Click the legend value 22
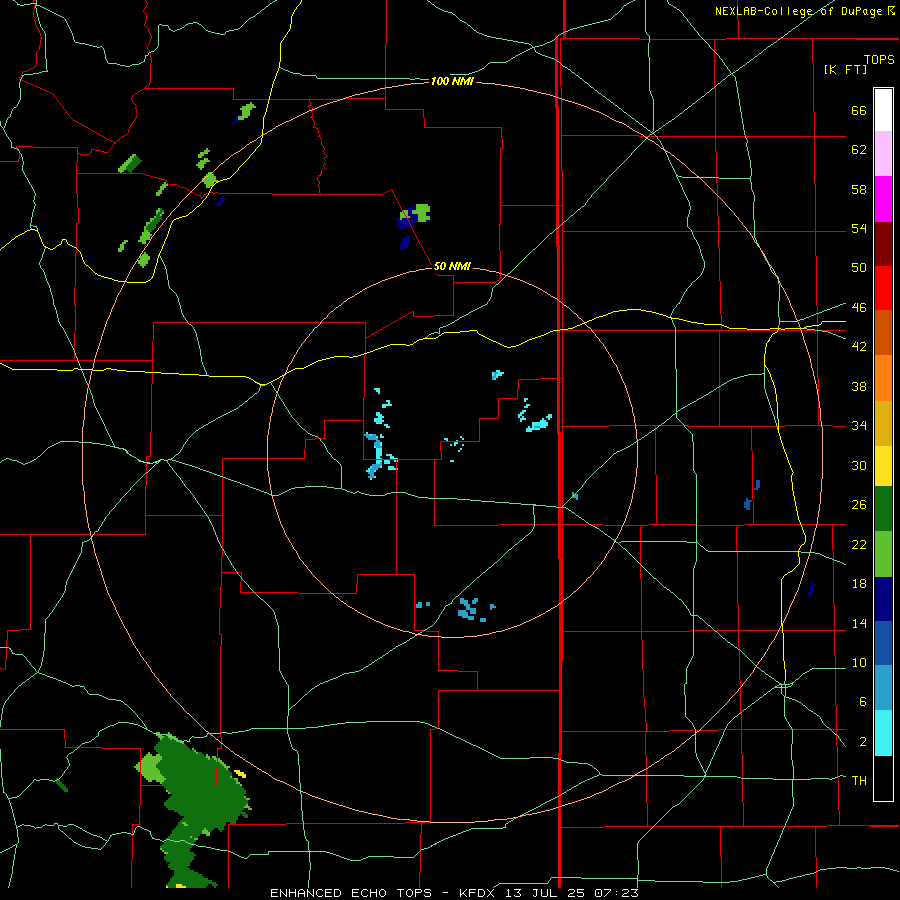The height and width of the screenshot is (900, 900). [x=859, y=544]
